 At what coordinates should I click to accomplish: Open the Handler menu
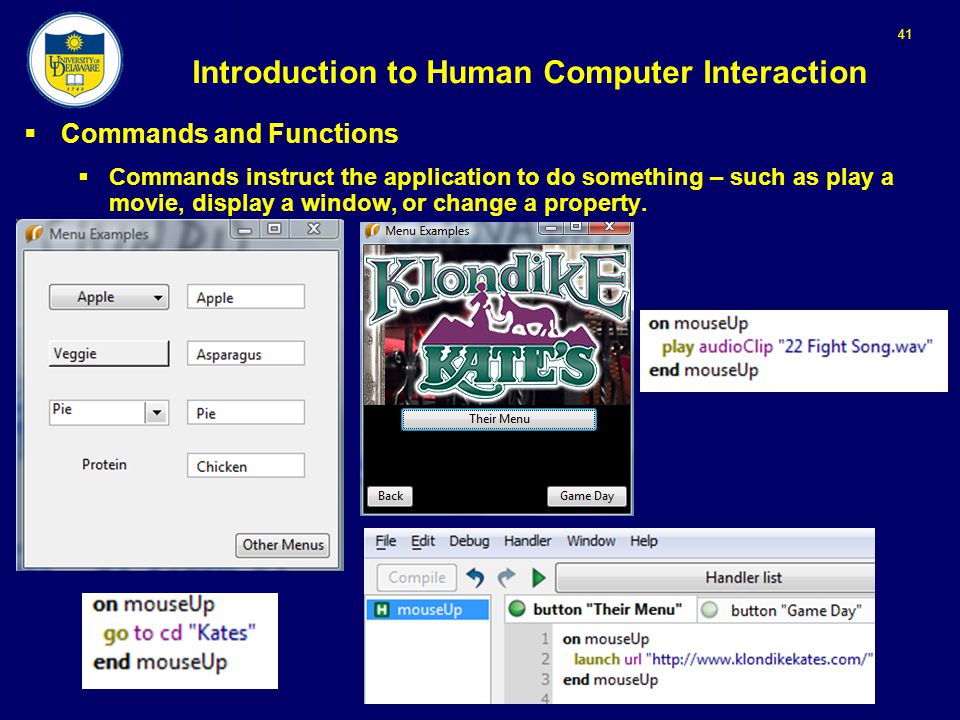(x=527, y=541)
